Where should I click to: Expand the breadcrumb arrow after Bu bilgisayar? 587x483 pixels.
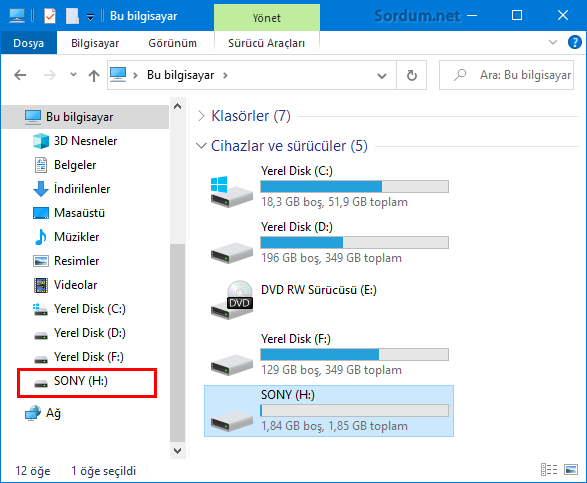coord(225,75)
